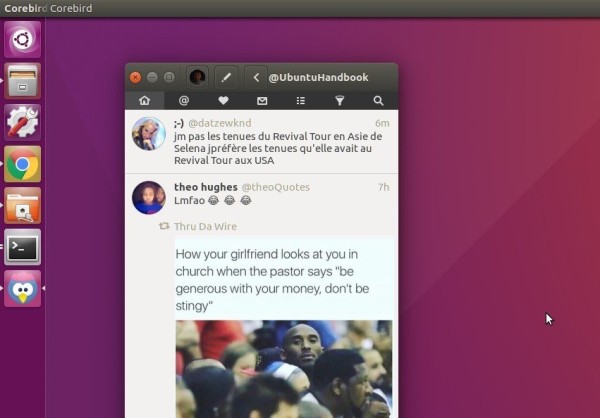
Task: Close the Corebird window
Action: 135,77
